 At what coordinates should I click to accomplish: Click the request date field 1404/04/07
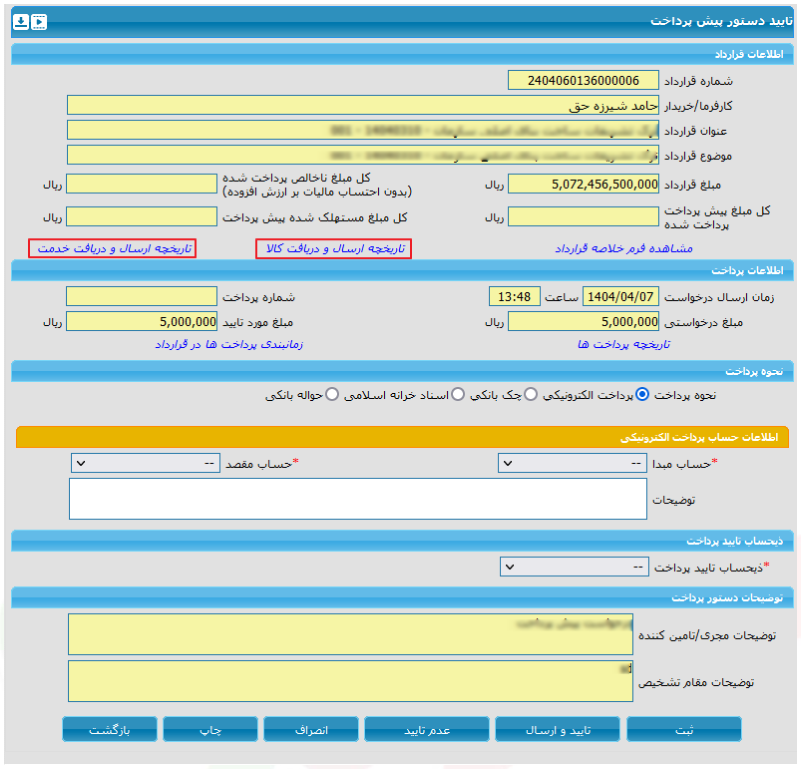(620, 296)
